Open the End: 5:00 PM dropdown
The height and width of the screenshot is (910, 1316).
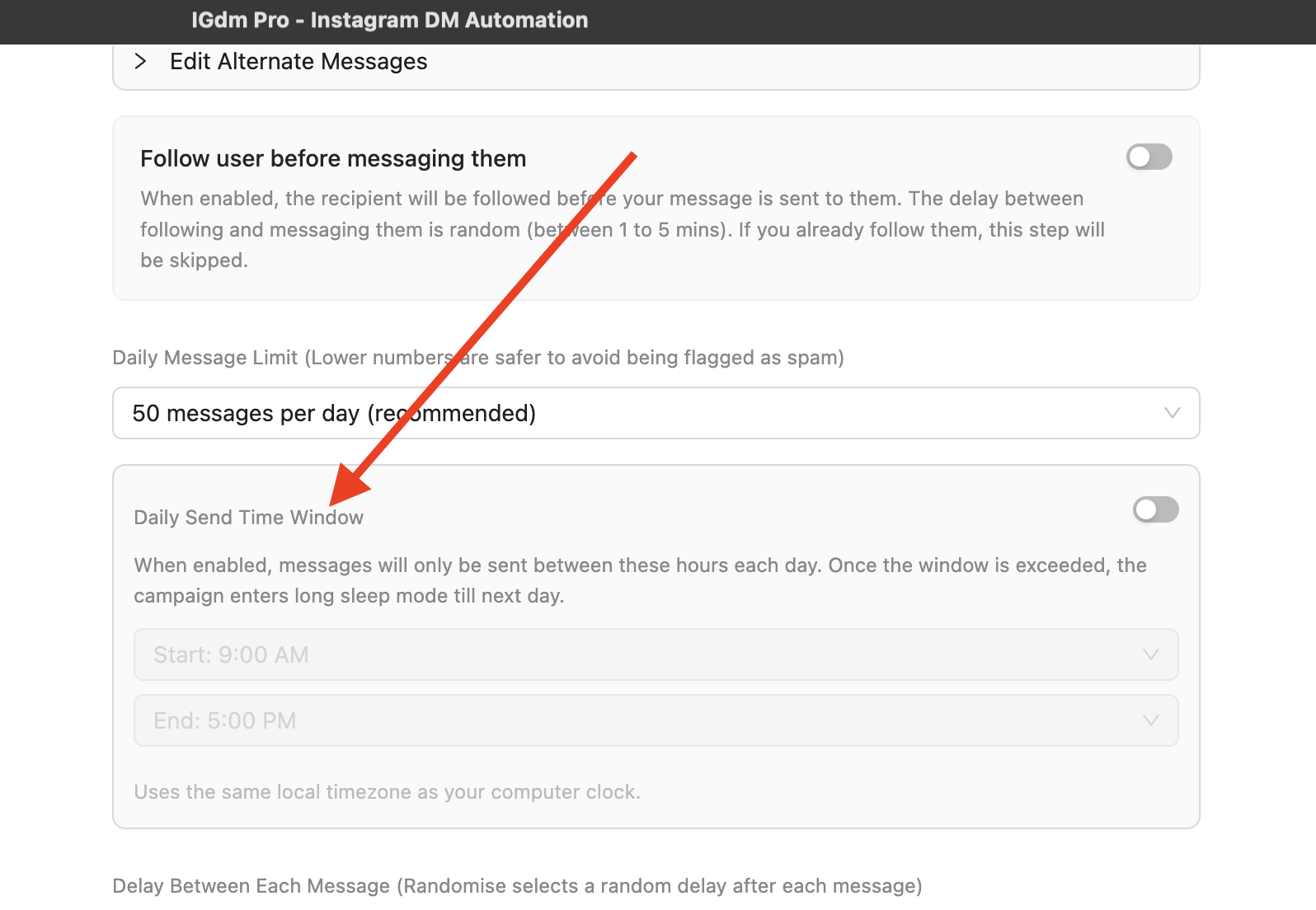[656, 720]
